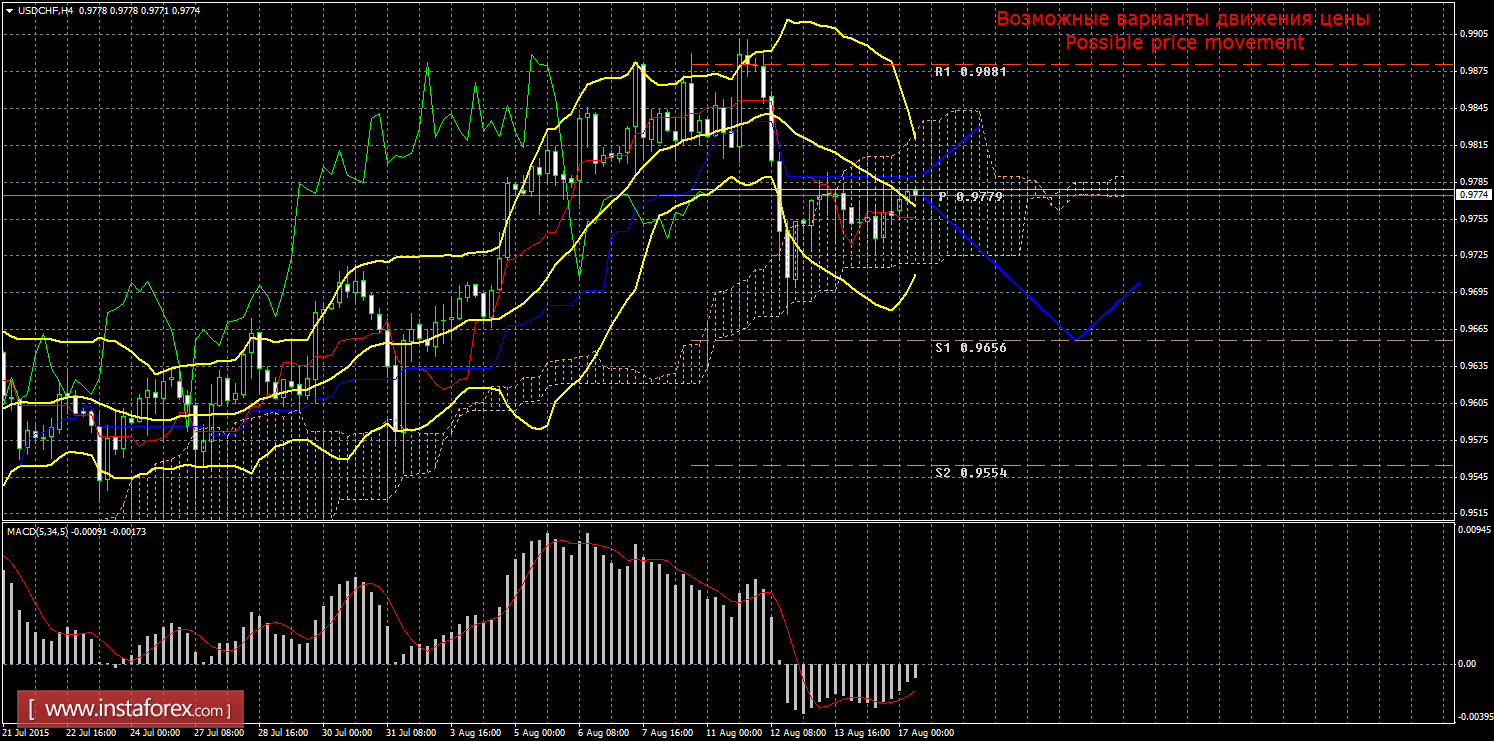The height and width of the screenshot is (741, 1494).
Task: Select the 0.00 MACD zero-level label
Action: [x=1469, y=664]
